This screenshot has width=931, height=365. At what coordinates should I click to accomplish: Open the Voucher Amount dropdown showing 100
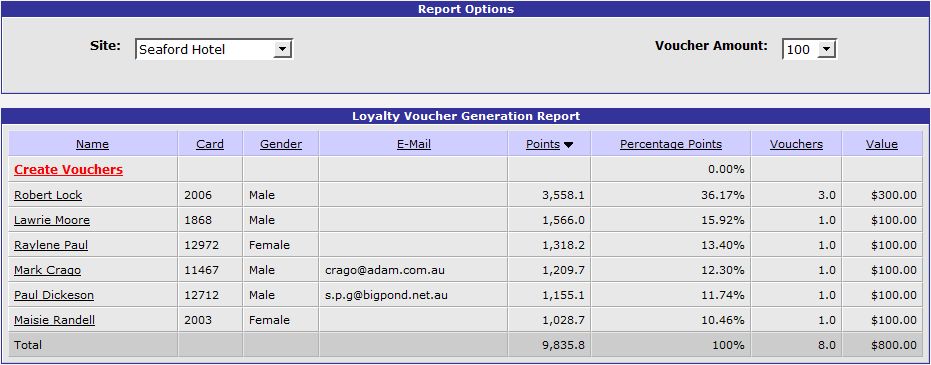(x=809, y=49)
